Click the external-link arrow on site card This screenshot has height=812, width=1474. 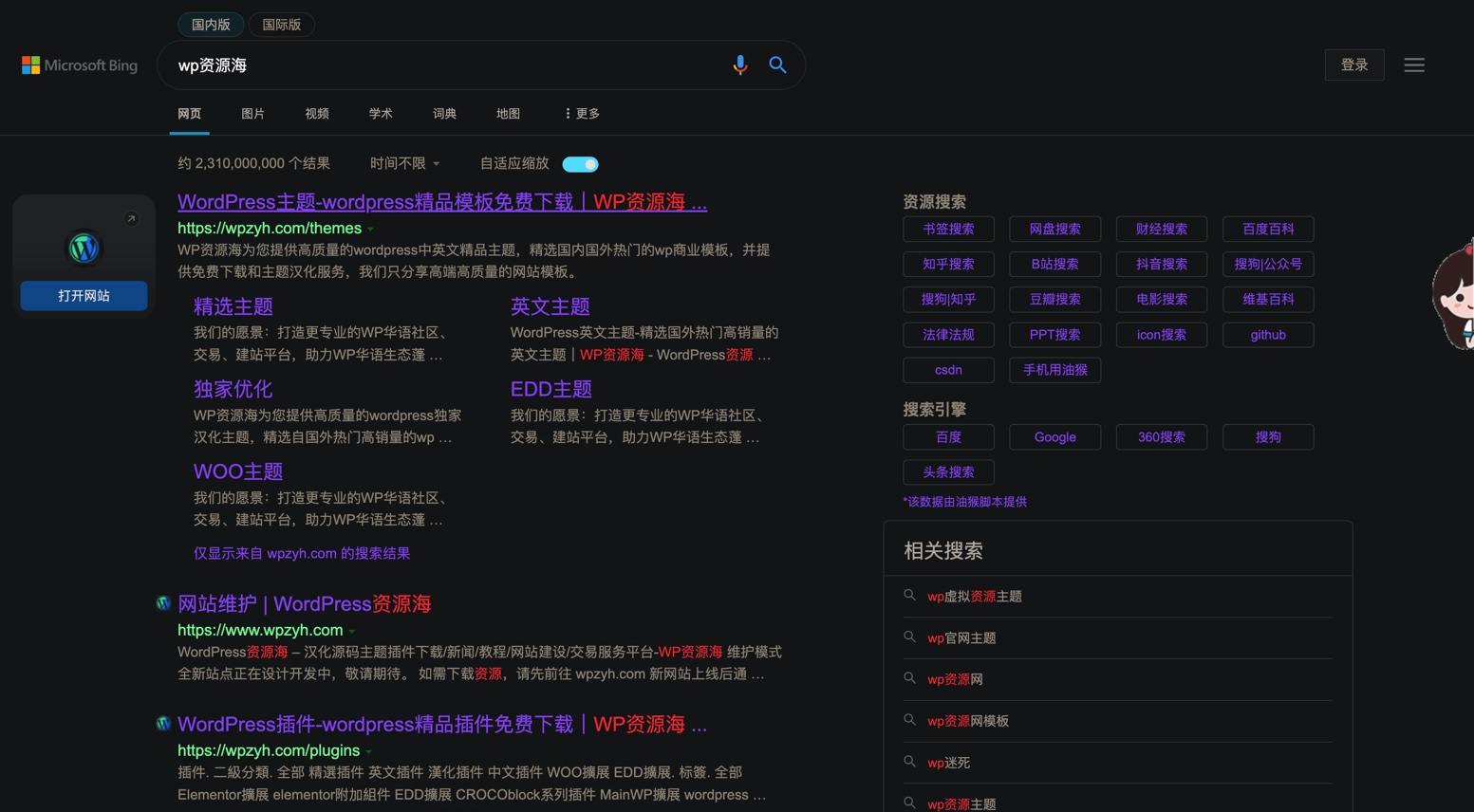131,219
